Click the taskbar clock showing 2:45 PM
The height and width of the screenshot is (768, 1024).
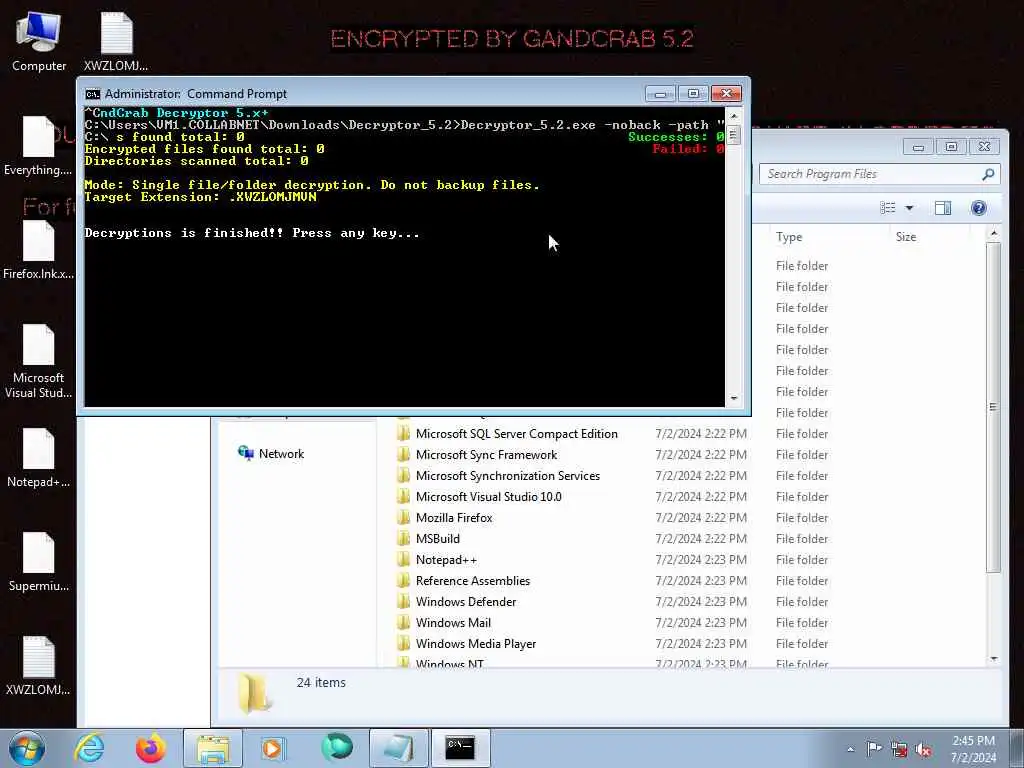973,748
